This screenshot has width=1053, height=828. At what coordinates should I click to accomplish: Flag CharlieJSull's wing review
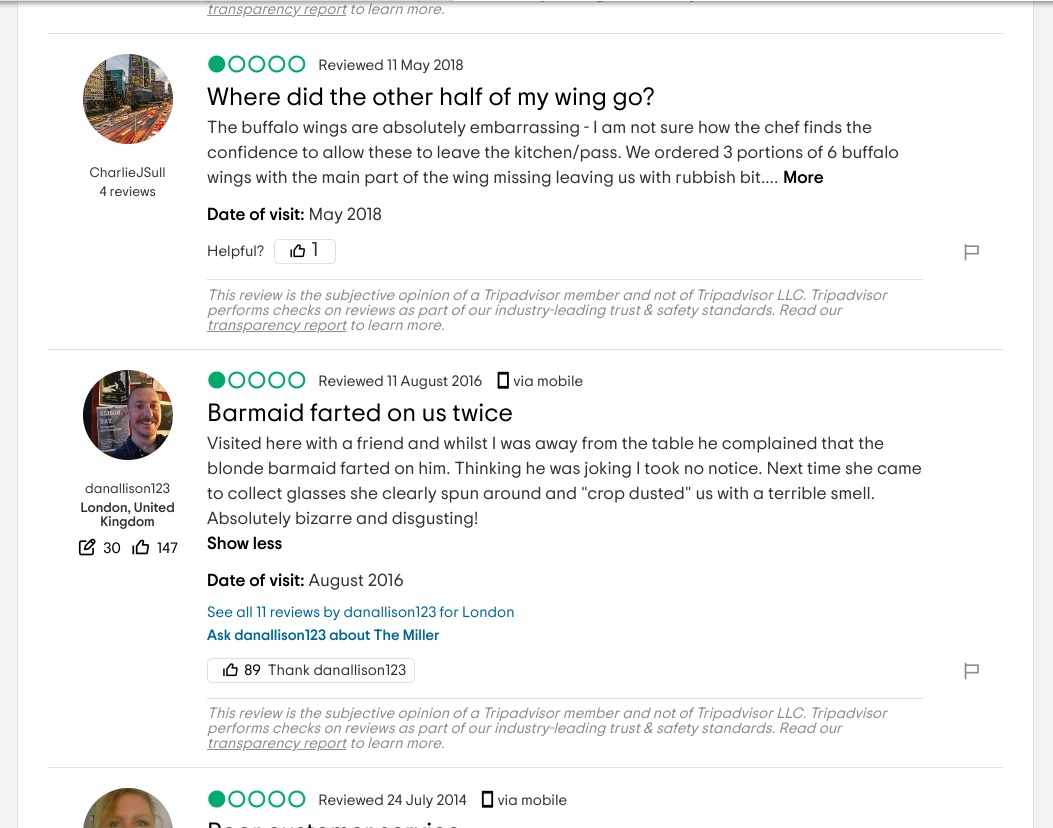[x=971, y=252]
